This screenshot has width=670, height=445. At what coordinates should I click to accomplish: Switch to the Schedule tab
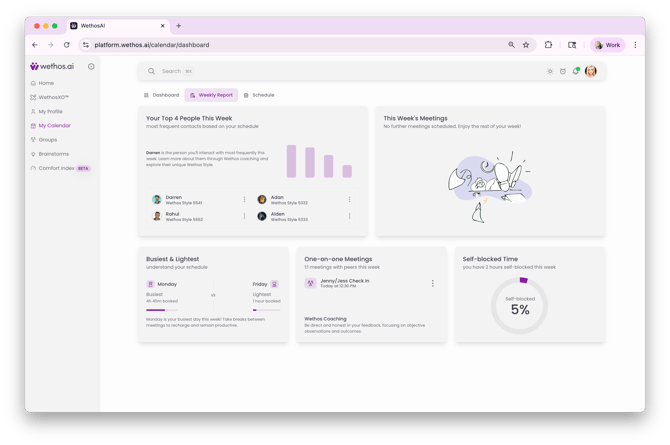(x=259, y=95)
